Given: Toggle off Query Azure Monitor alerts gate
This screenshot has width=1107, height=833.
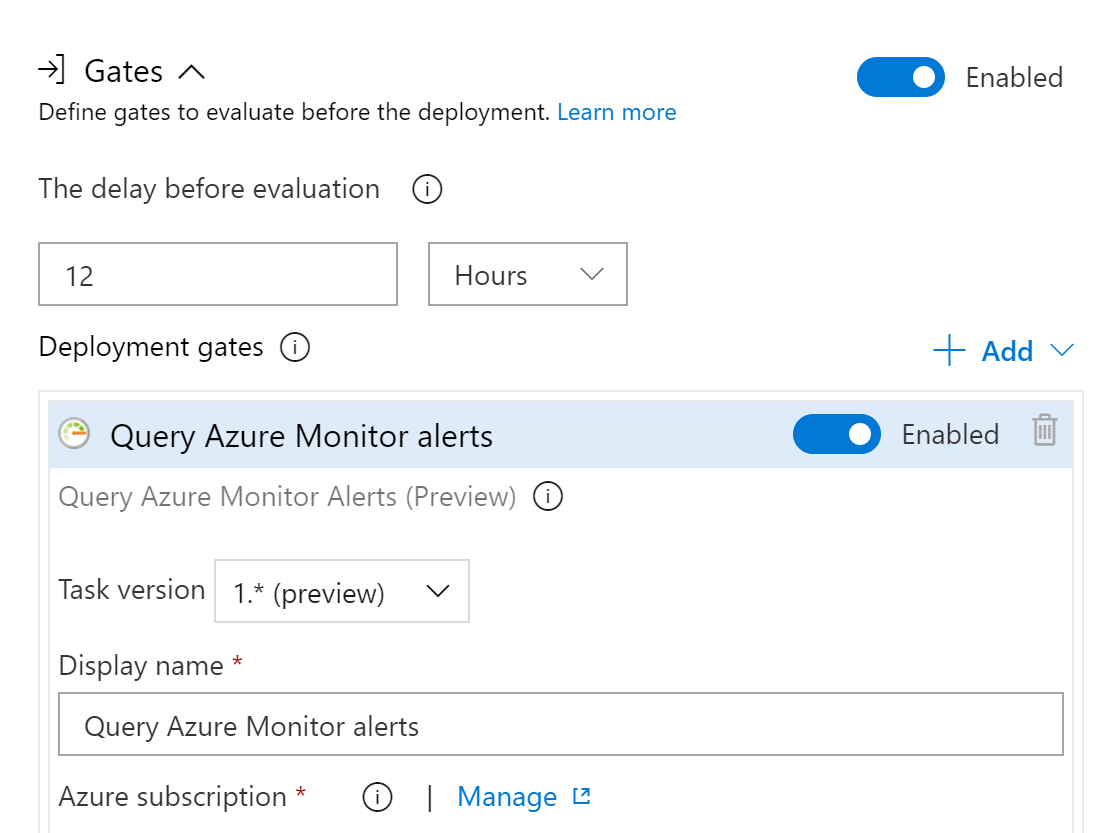Looking at the screenshot, I should [x=837, y=434].
